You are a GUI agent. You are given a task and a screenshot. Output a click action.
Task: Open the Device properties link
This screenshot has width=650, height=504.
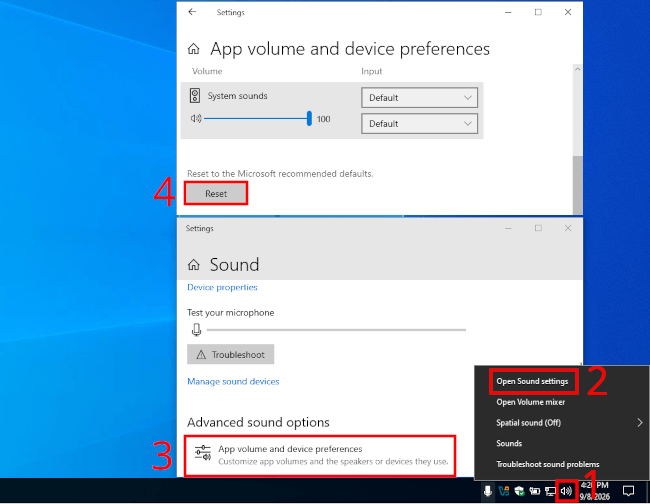[222, 287]
